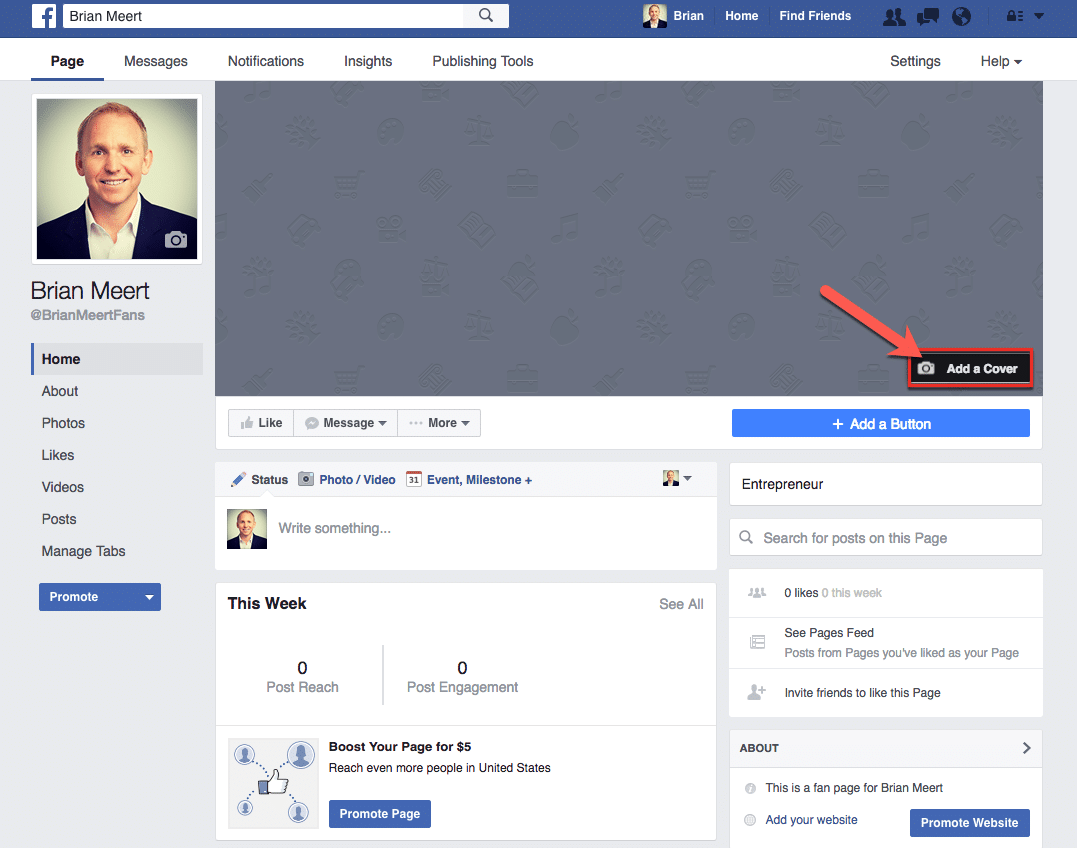The height and width of the screenshot is (848, 1077).
Task: Open Posts in left sidebar
Action: (x=59, y=519)
